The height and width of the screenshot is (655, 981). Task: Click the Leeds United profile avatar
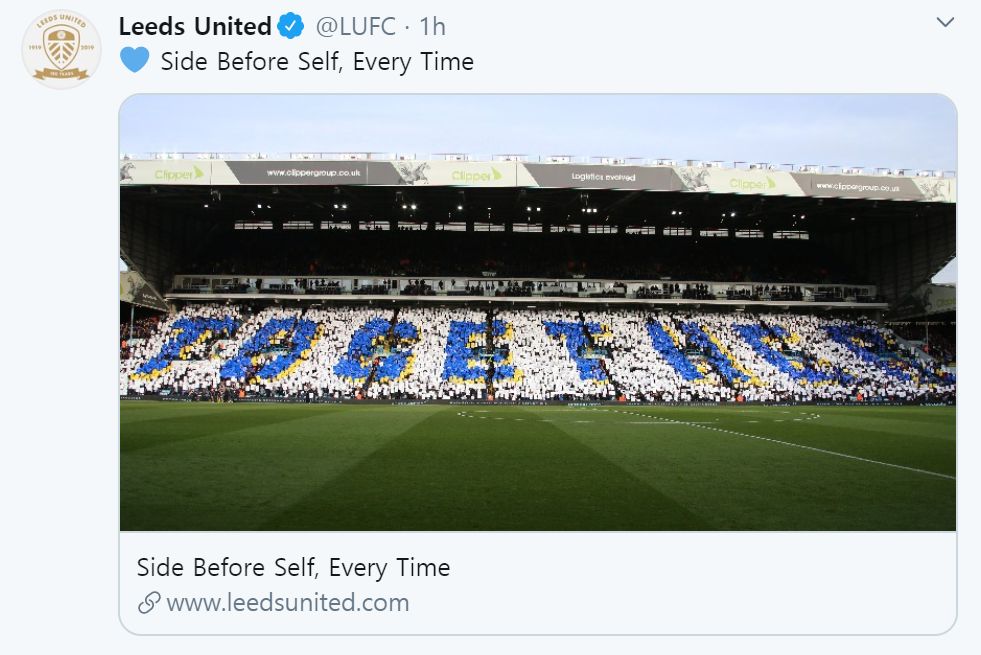[x=61, y=49]
